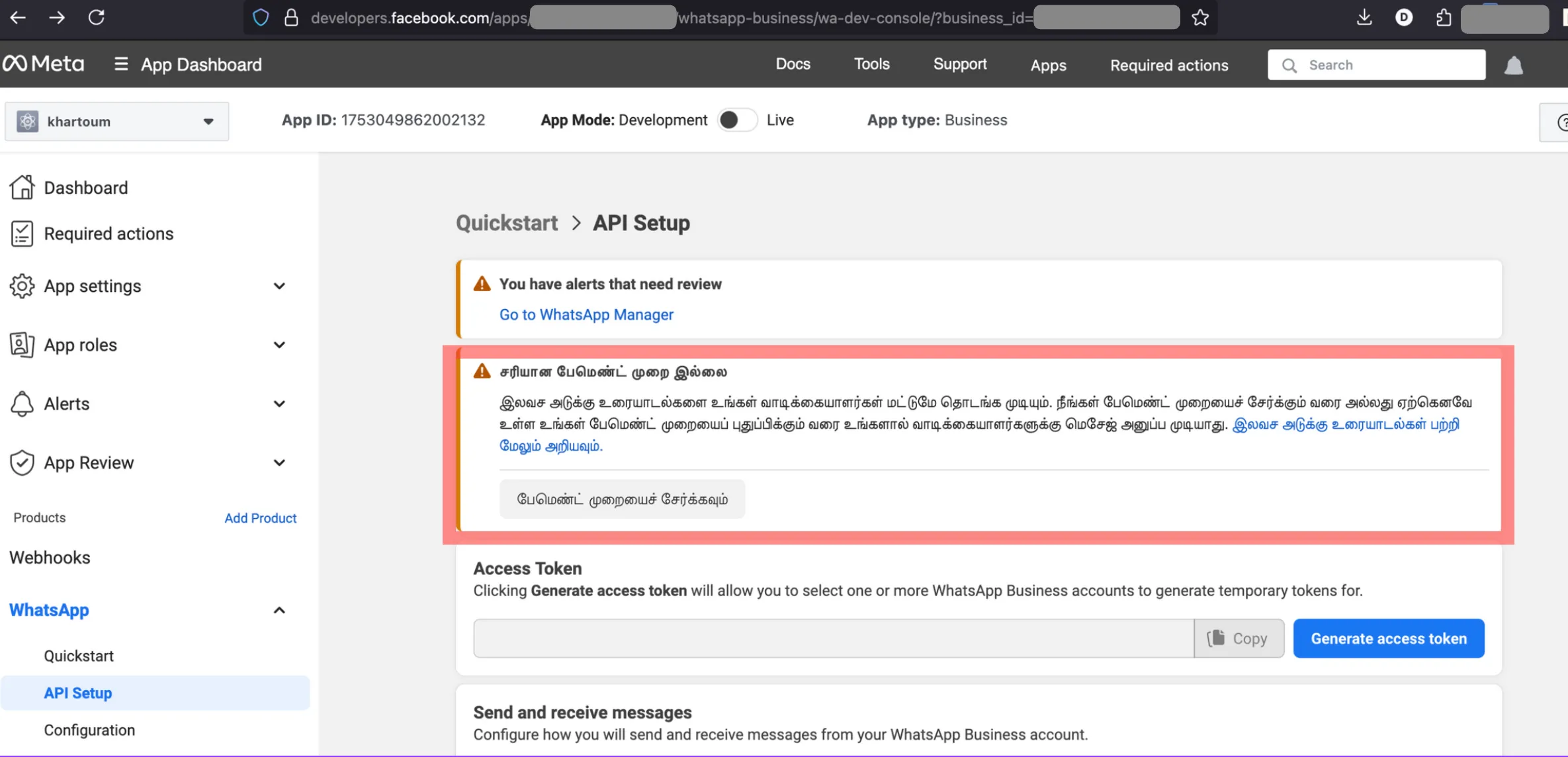
Task: Click the round D profile icon
Action: 1403,18
